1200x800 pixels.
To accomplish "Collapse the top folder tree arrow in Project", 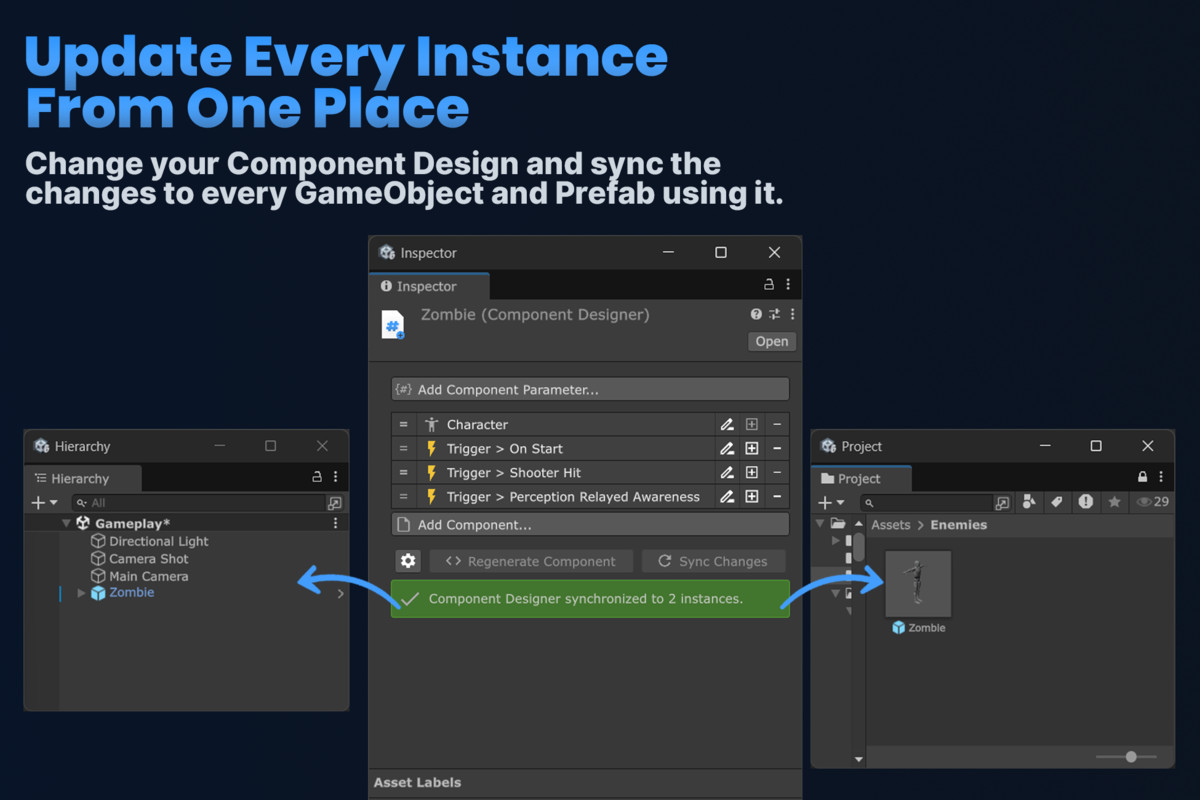I will [x=820, y=524].
